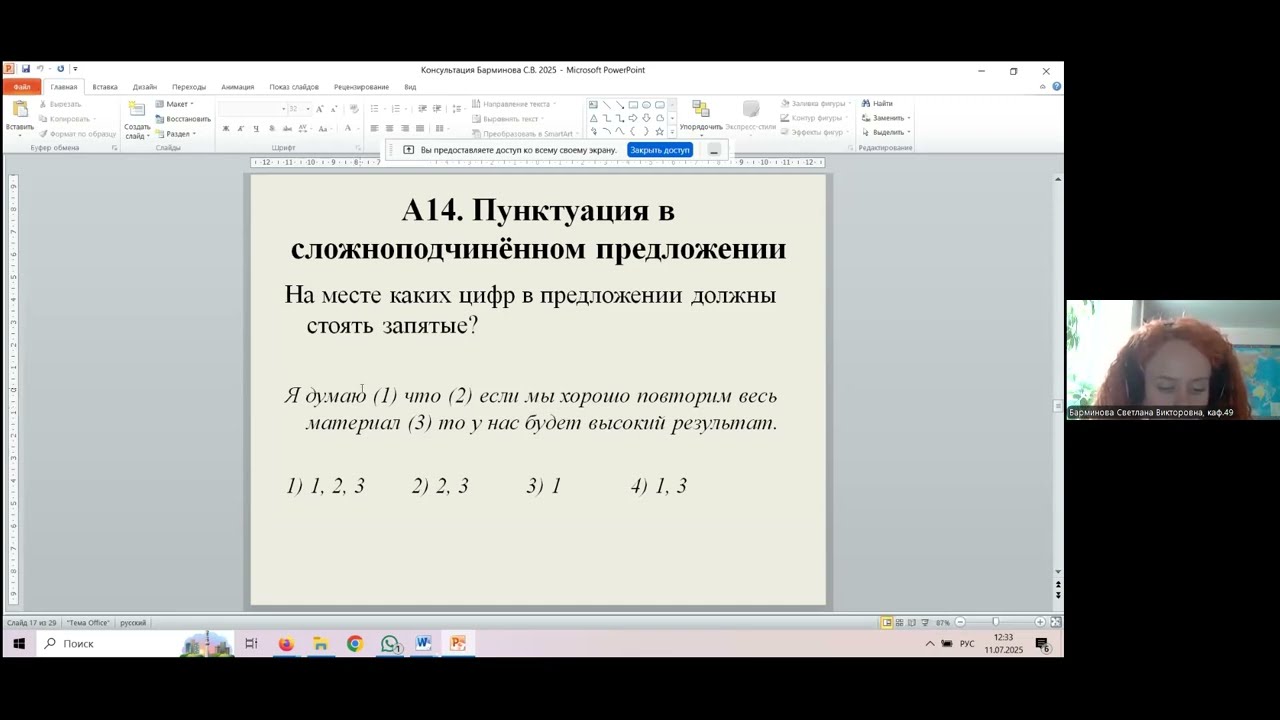Justify the text alignment
The width and height of the screenshot is (1280, 720).
tap(420, 128)
